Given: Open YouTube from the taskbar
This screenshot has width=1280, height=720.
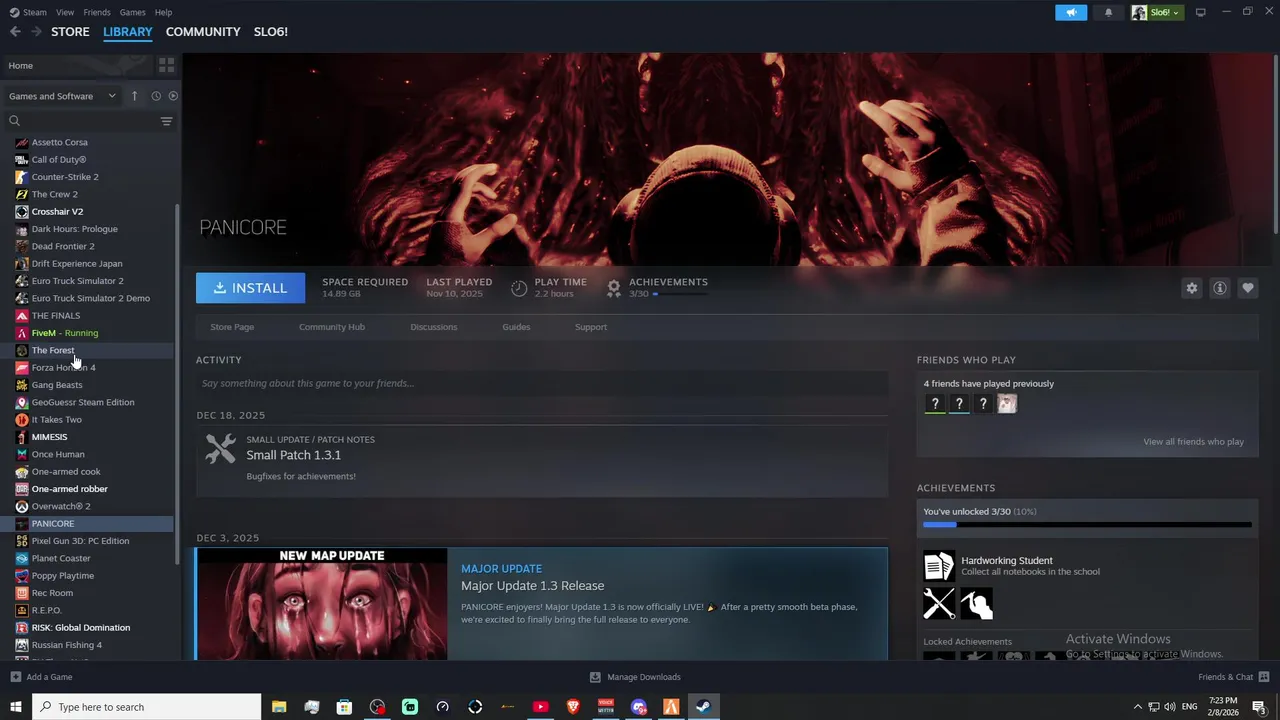Looking at the screenshot, I should tap(540, 707).
